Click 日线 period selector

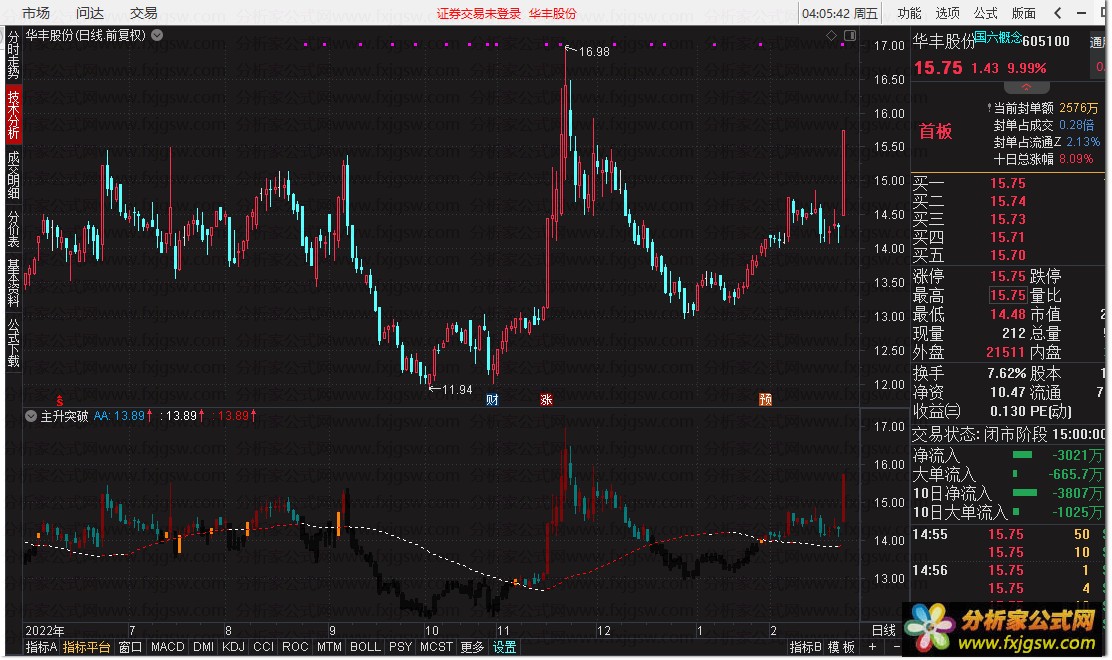(x=884, y=630)
